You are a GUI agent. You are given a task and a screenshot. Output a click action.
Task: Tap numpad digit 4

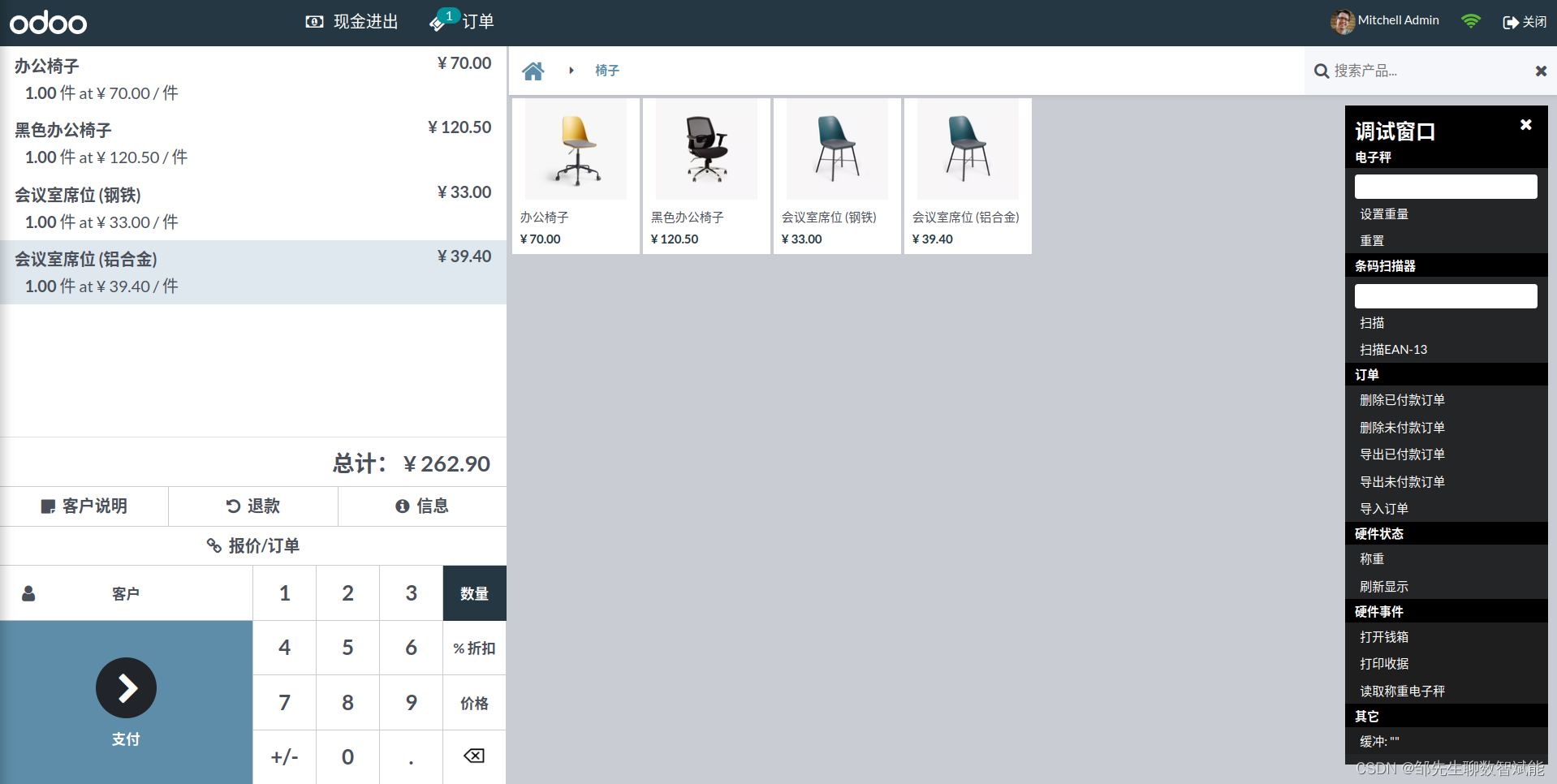point(284,648)
